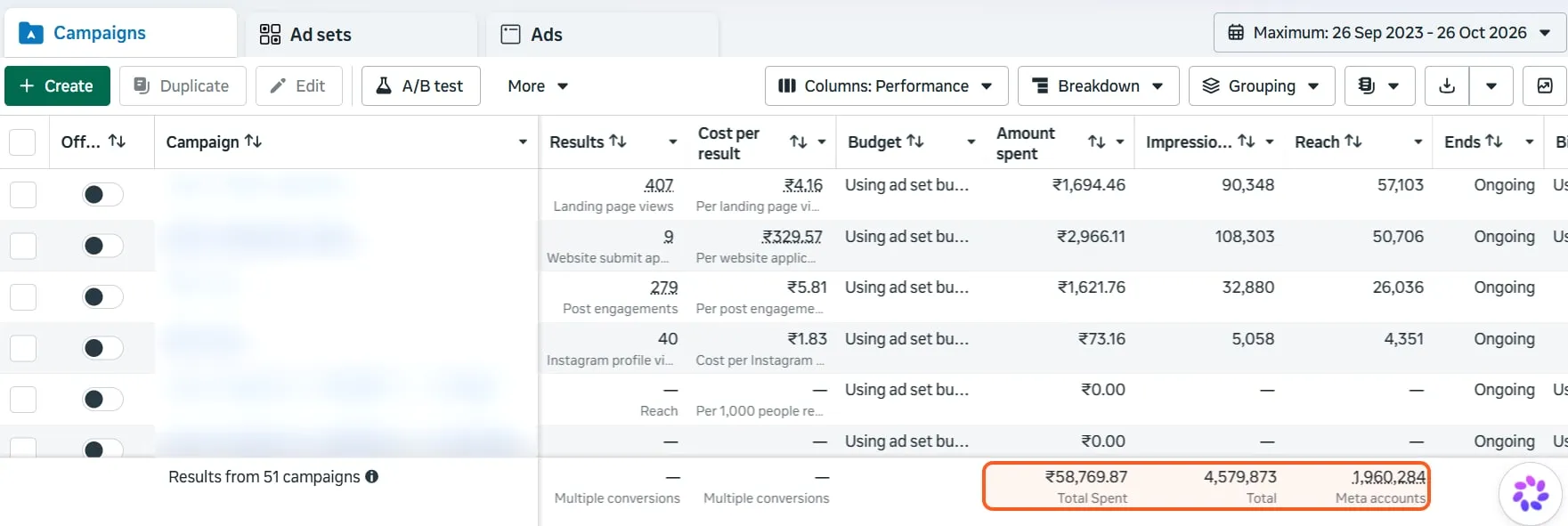This screenshot has height=526, width=1568.
Task: Sort by the Off/On column arrows
Action: (117, 142)
